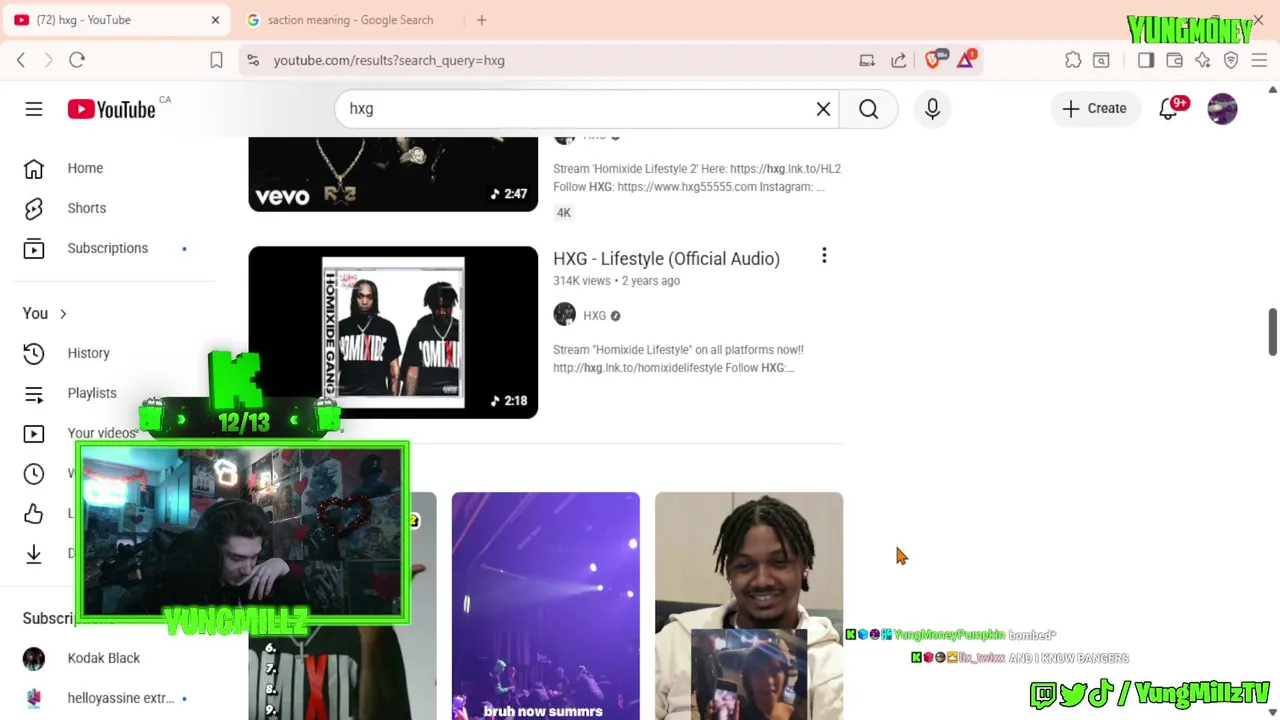Click the address bar URL
Image resolution: width=1280 pixels, height=720 pixels.
pos(389,60)
